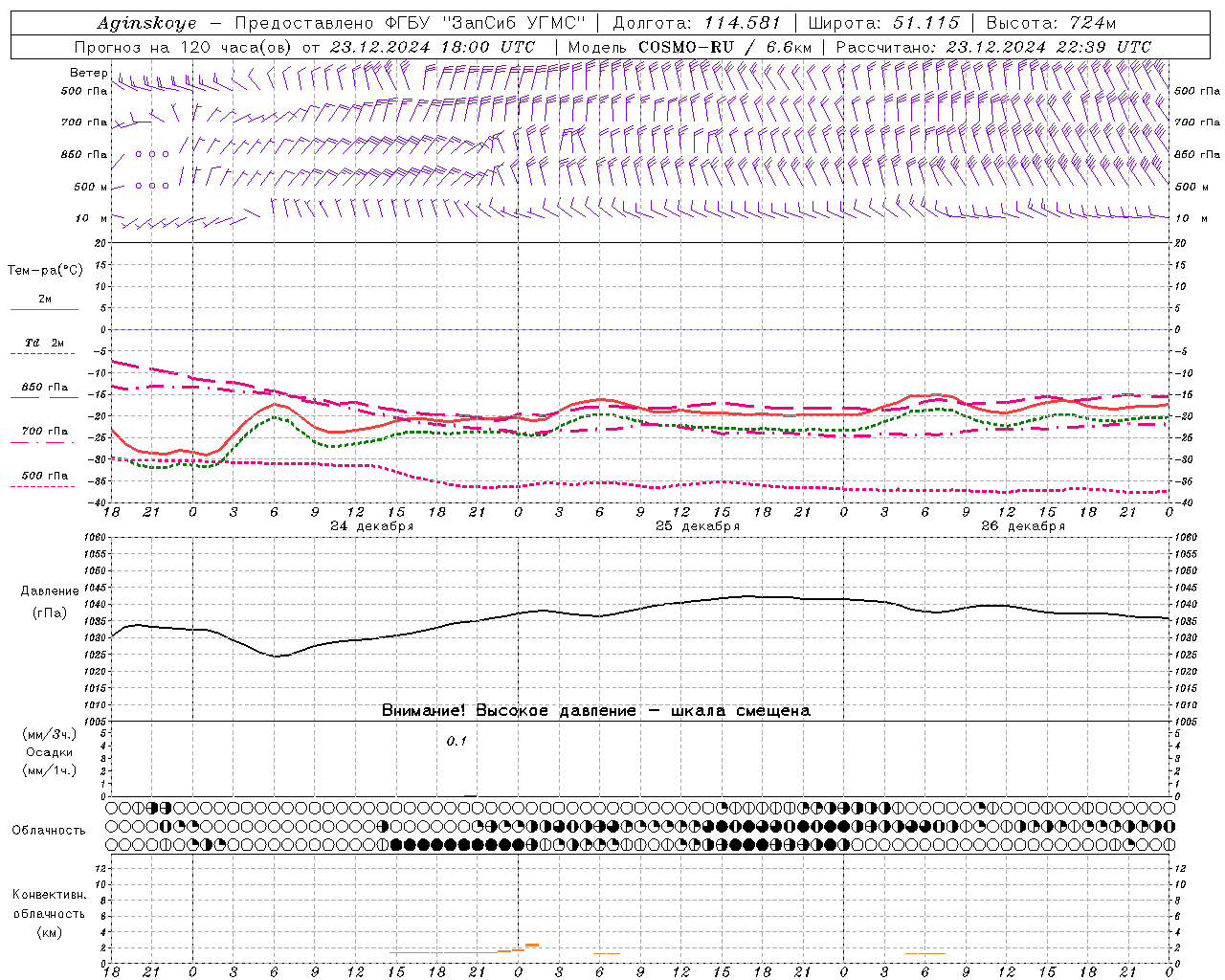The height and width of the screenshot is (980, 1225).
Task: Click the 'Тем-ра(°C)' temperature axis label
Action: tap(45, 271)
